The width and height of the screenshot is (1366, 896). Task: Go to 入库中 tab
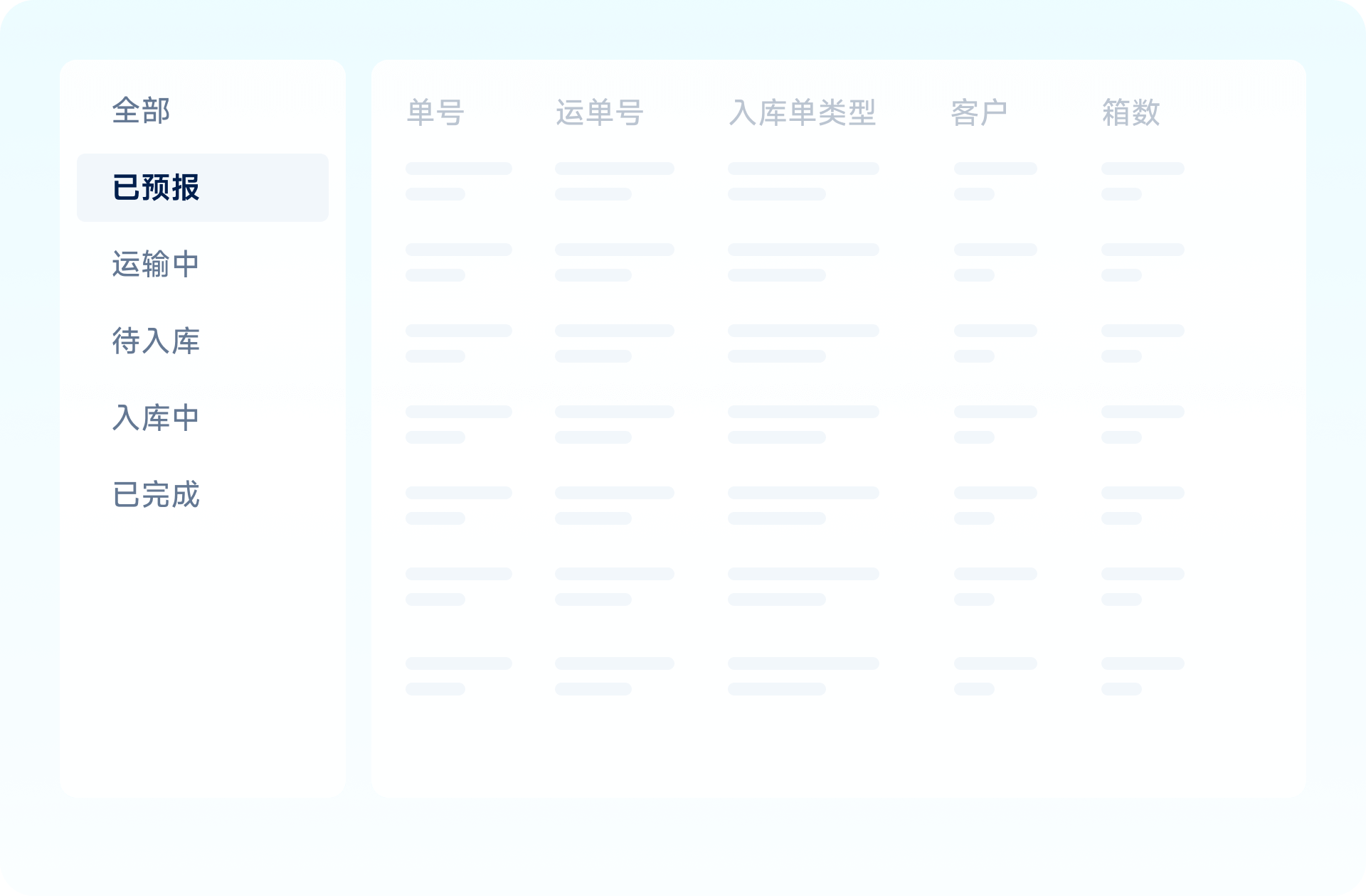[156, 418]
